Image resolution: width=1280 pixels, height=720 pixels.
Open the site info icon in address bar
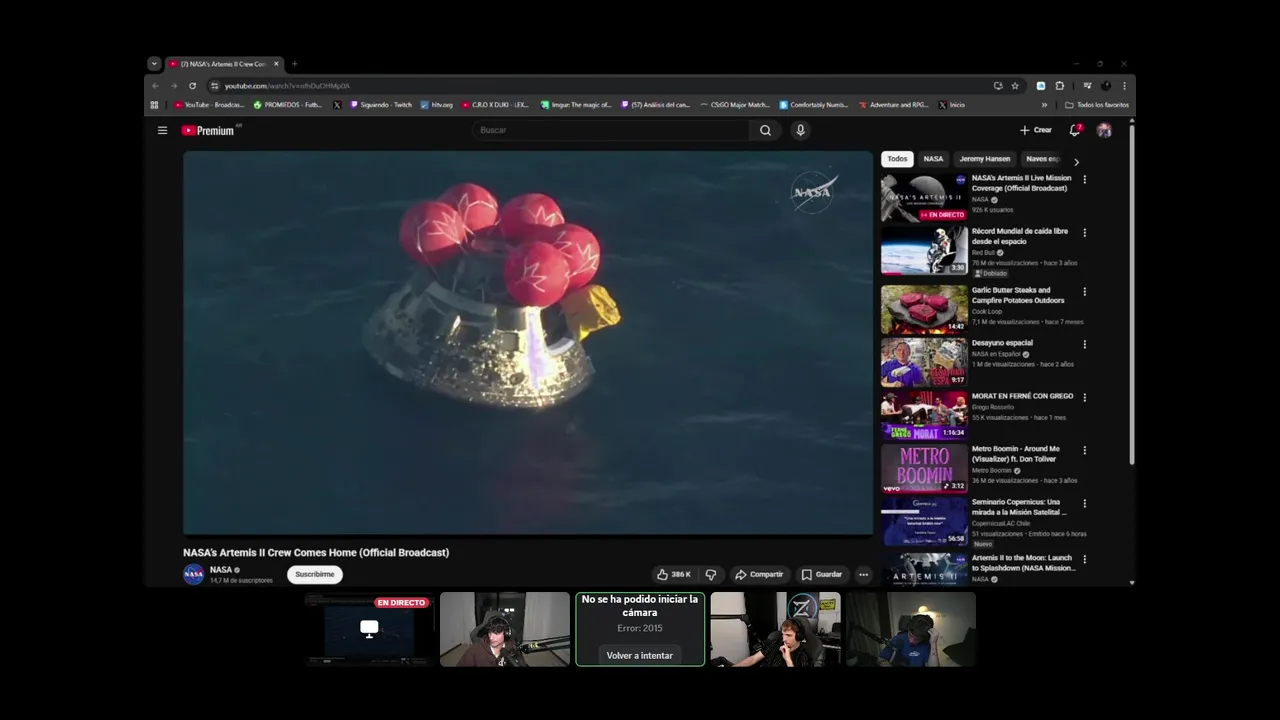[214, 86]
